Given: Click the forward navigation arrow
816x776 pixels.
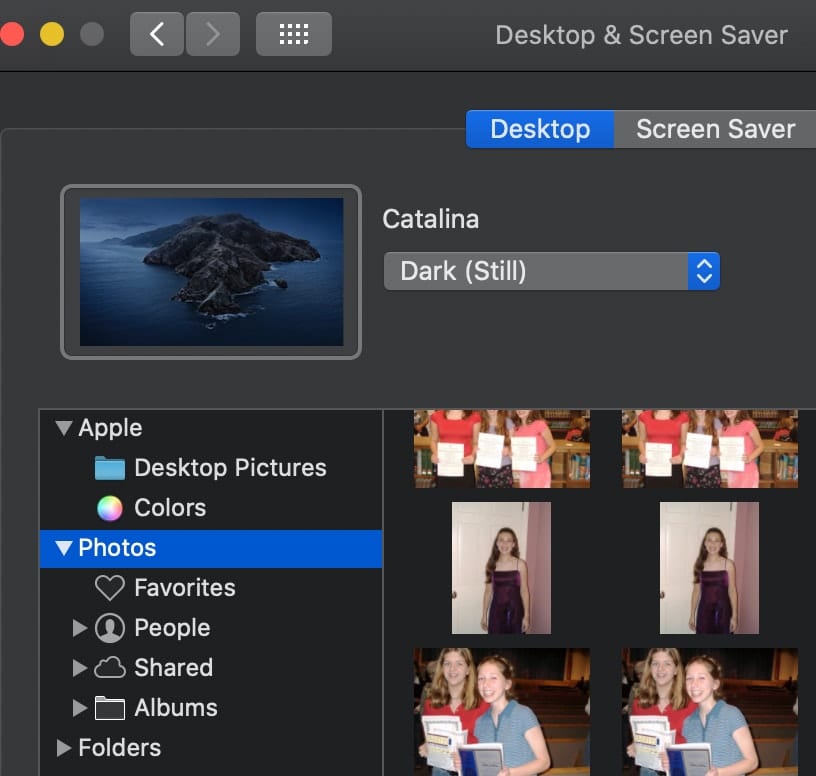Looking at the screenshot, I should [211, 35].
